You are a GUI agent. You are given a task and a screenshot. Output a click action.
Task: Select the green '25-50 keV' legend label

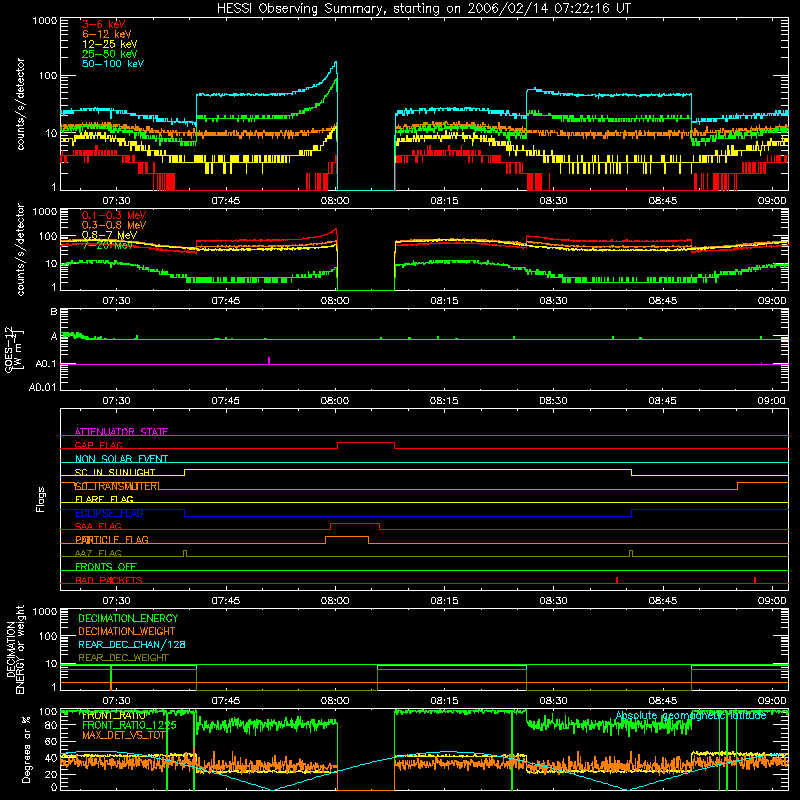pos(110,54)
